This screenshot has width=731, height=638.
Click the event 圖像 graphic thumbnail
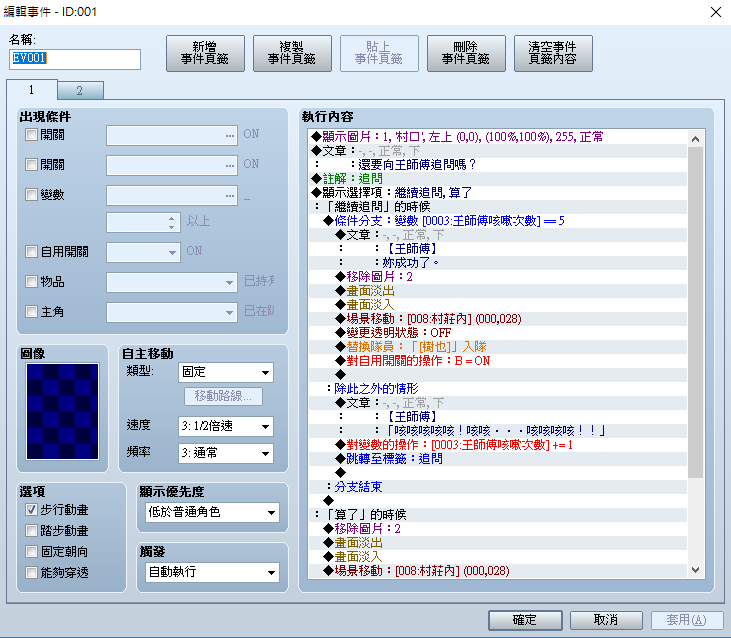pos(62,412)
